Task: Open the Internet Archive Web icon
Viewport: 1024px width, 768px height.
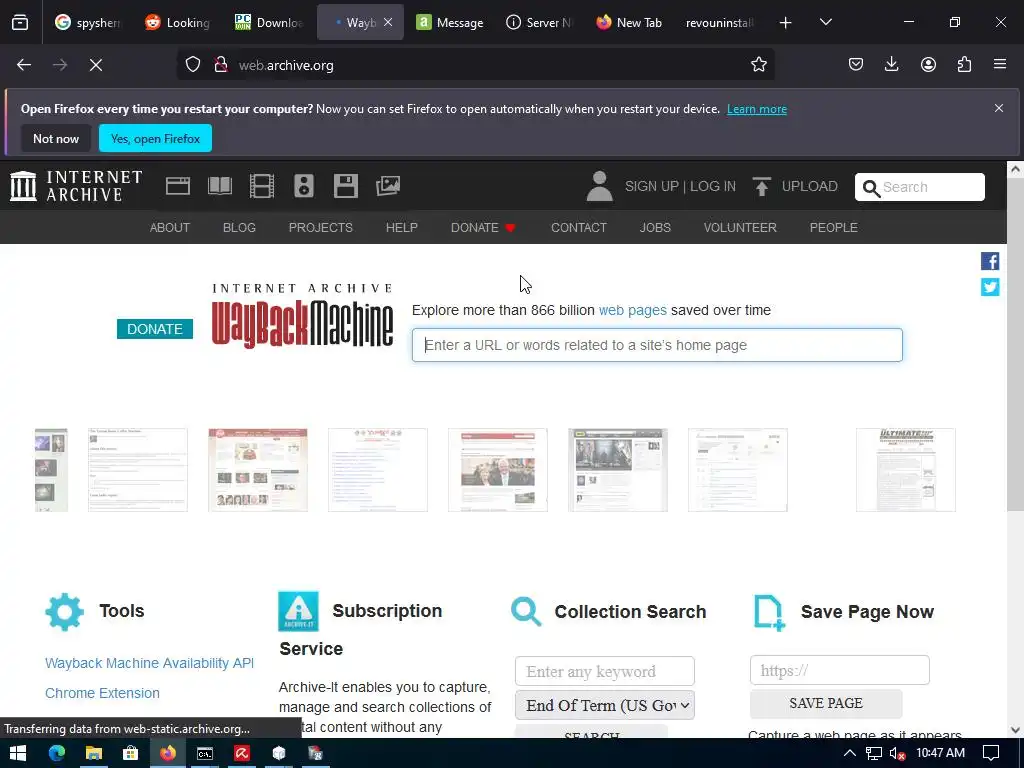Action: [x=178, y=186]
